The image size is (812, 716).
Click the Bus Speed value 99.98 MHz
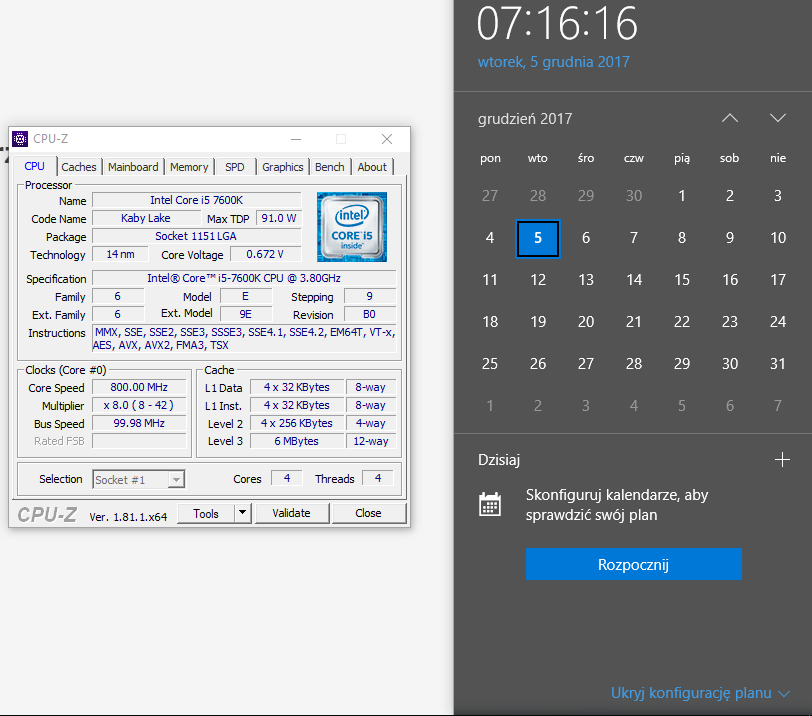[139, 423]
